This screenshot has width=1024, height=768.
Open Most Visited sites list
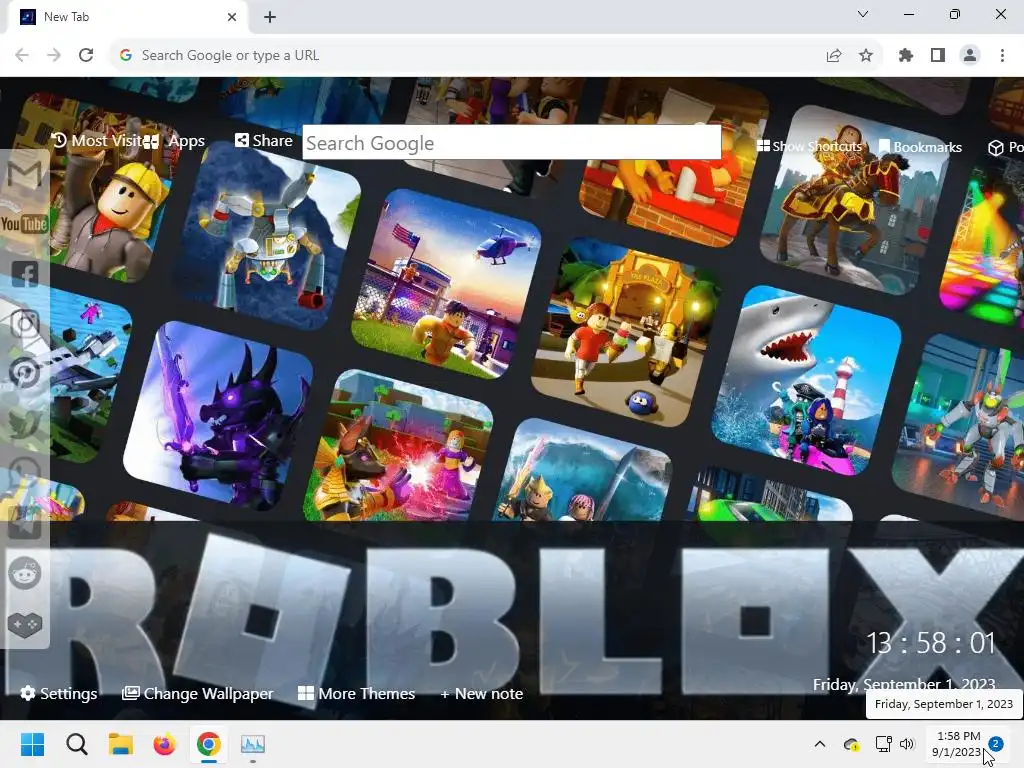coord(97,140)
